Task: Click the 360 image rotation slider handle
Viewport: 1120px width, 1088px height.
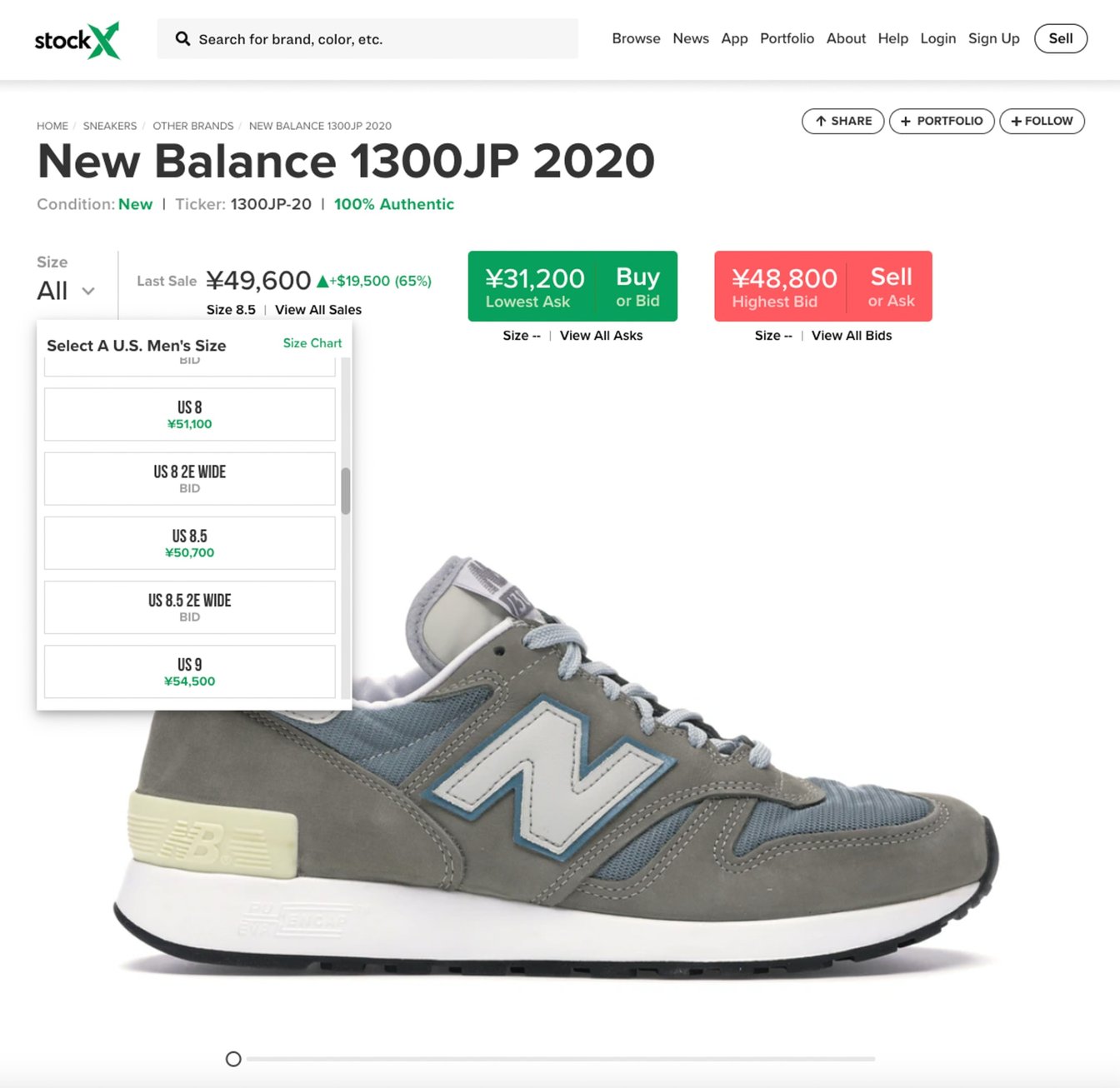Action: [x=233, y=1059]
